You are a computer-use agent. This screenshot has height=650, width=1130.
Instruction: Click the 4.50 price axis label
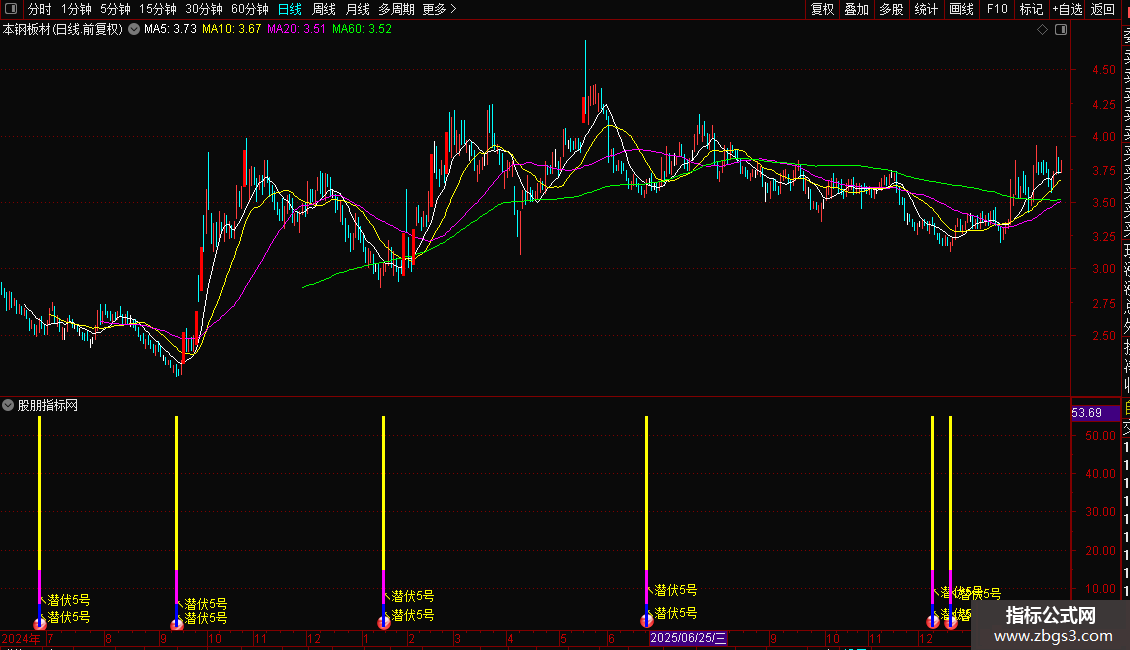1103,70
